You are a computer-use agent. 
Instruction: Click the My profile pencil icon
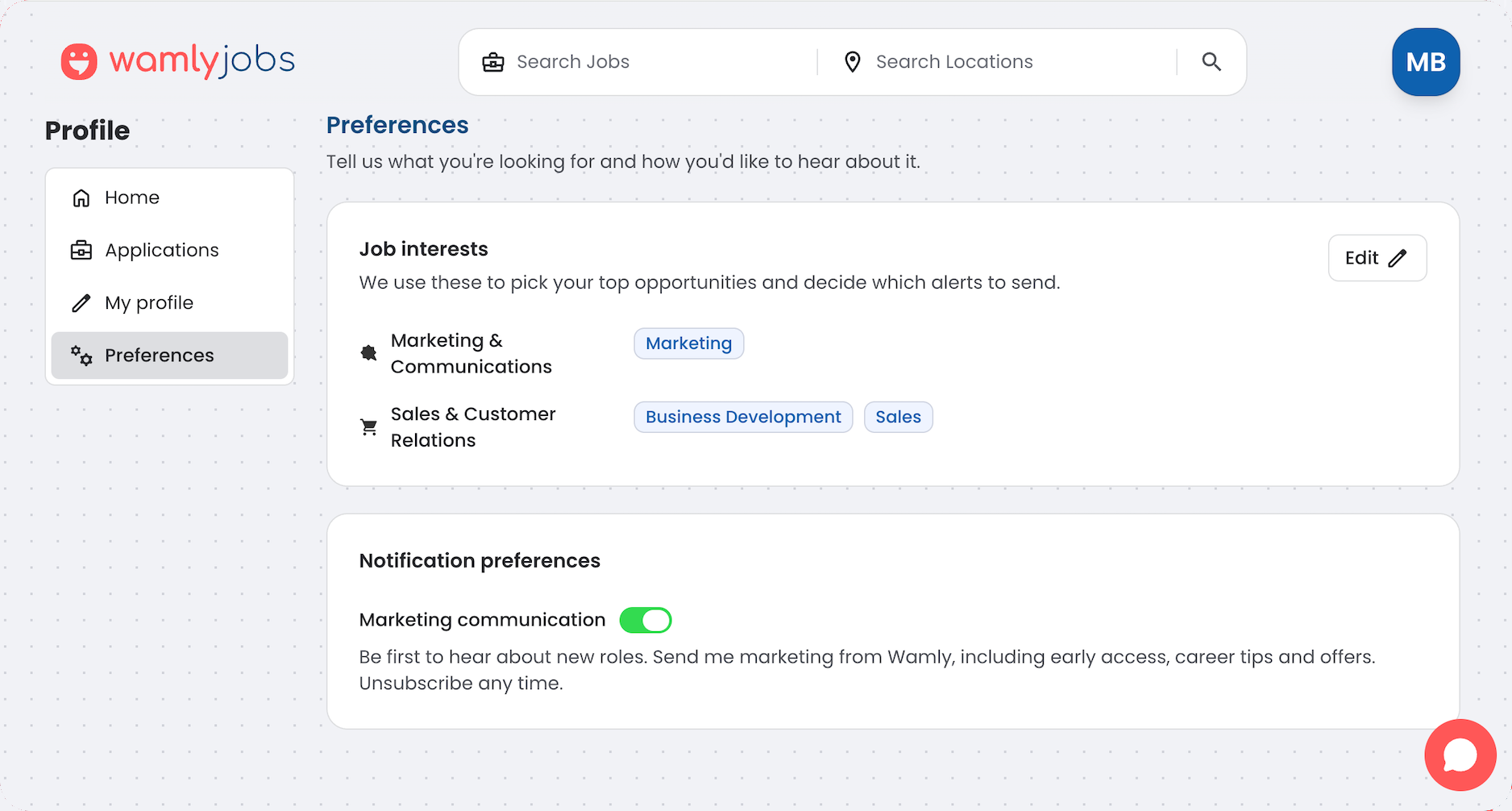pyautogui.click(x=81, y=303)
